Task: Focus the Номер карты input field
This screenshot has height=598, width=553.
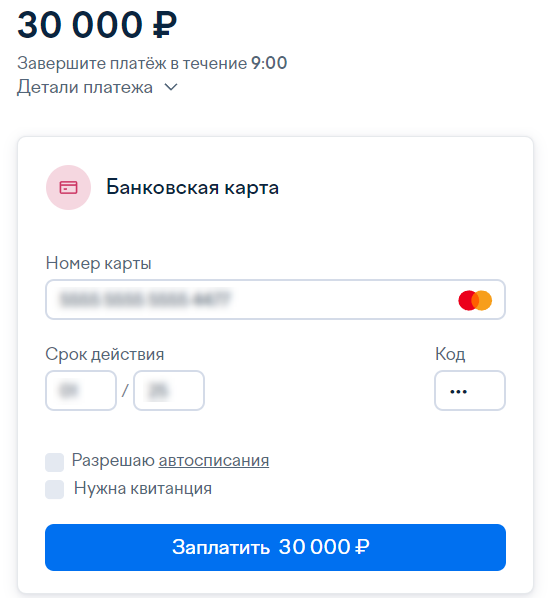Action: [275, 299]
